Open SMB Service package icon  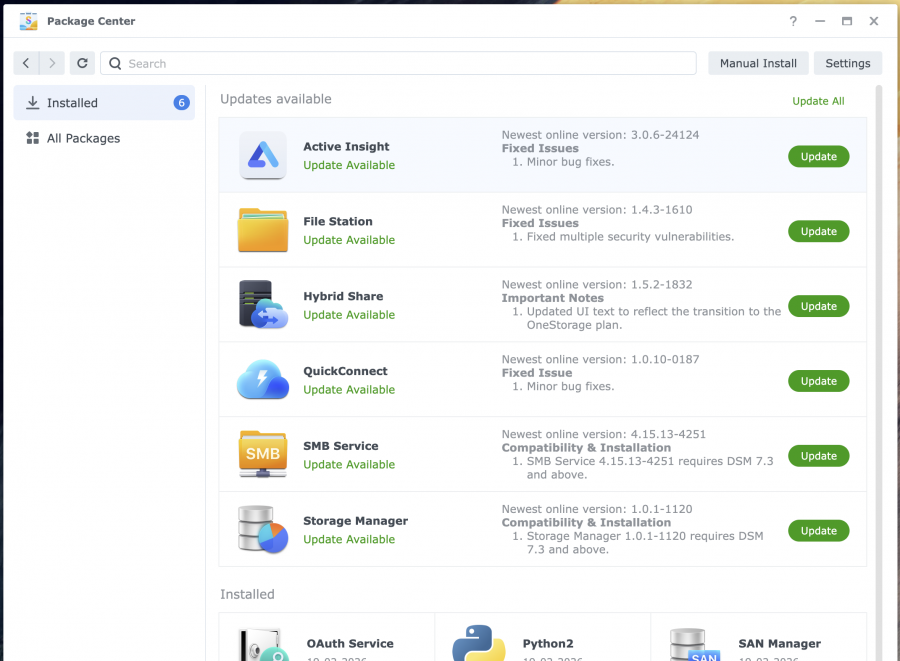(x=263, y=454)
